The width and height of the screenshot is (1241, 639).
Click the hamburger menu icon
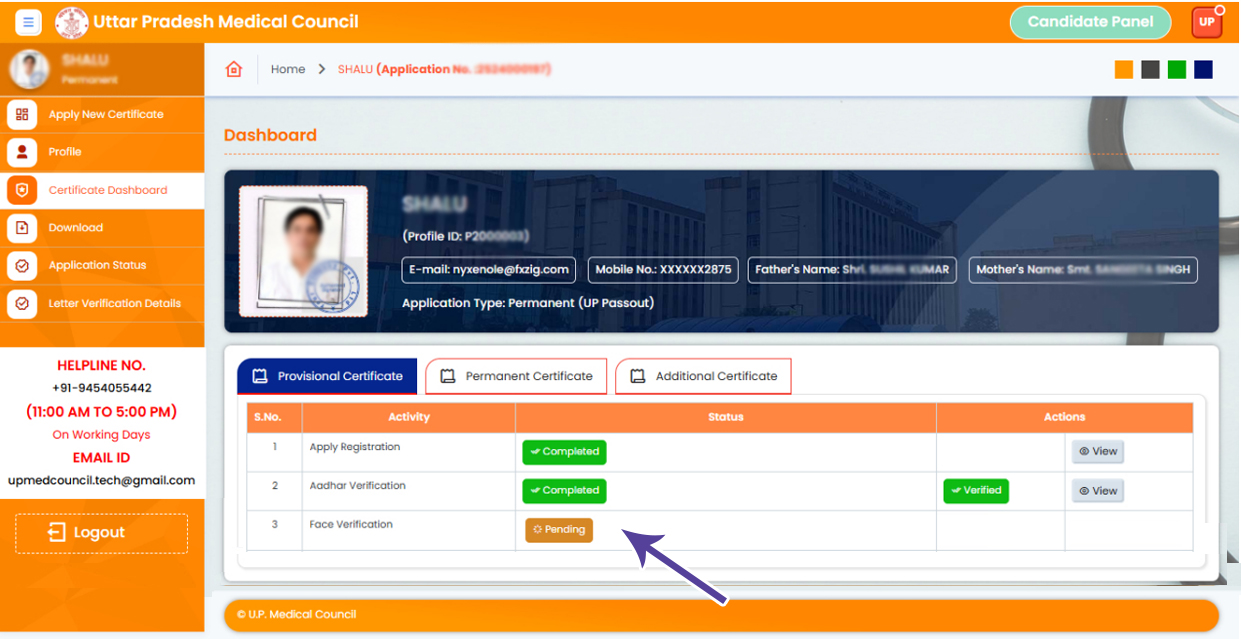click(x=28, y=22)
